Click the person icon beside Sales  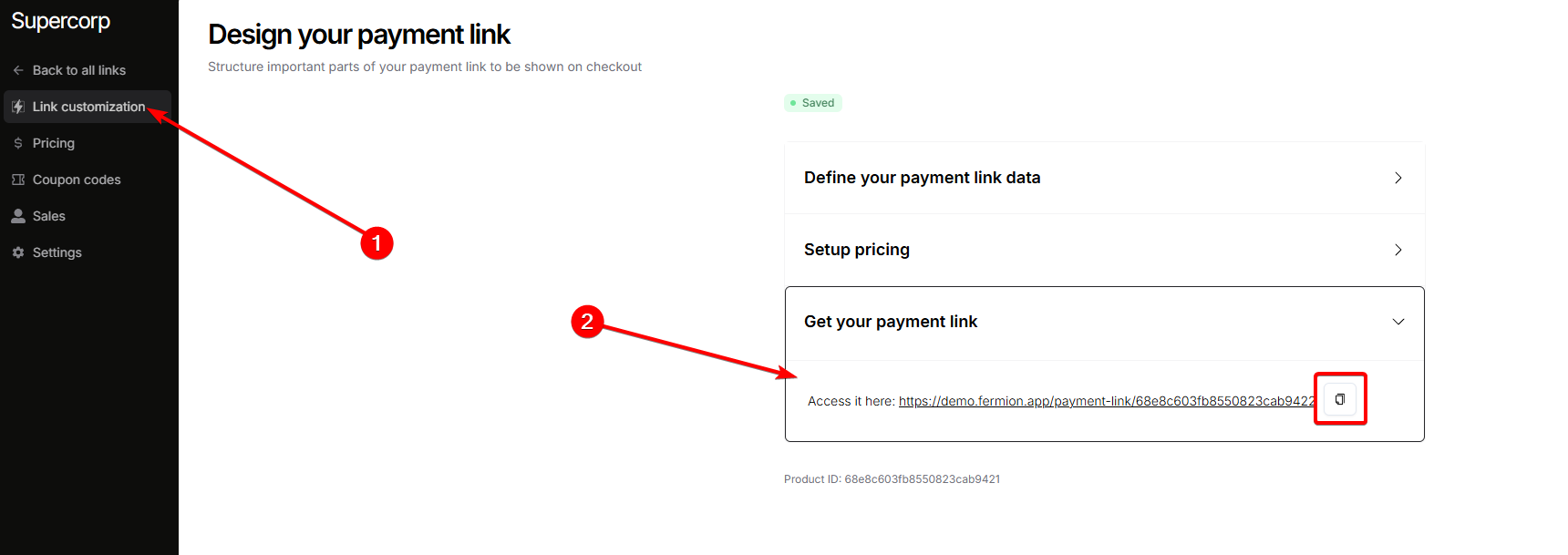pos(18,216)
